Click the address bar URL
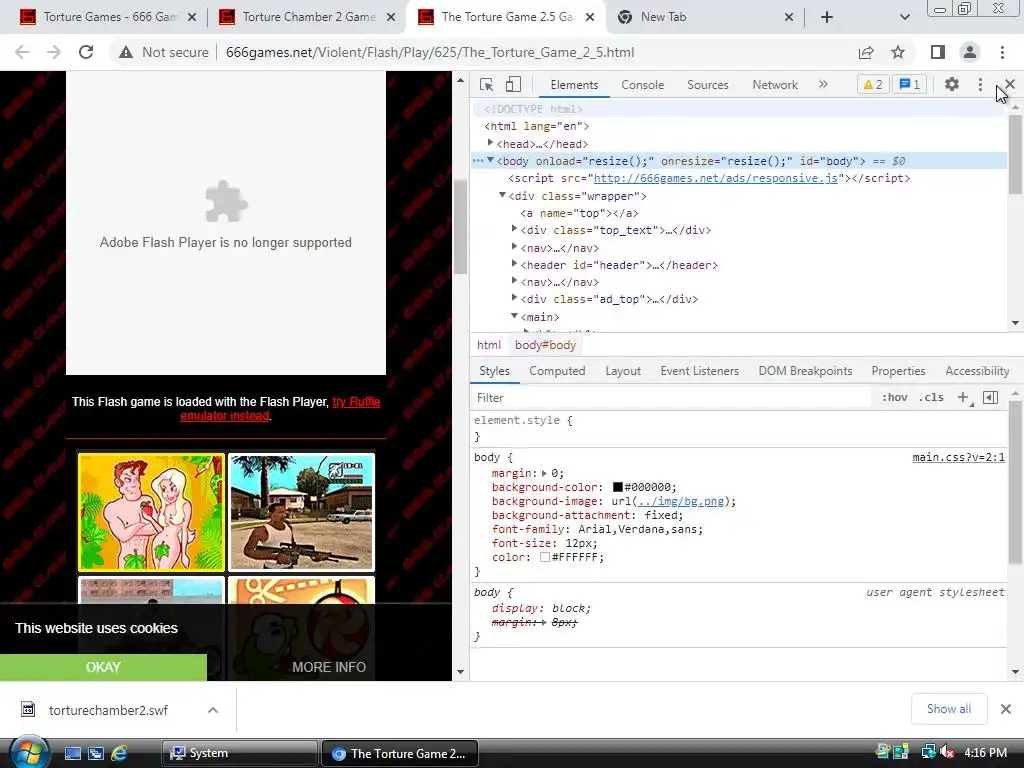 430,52
